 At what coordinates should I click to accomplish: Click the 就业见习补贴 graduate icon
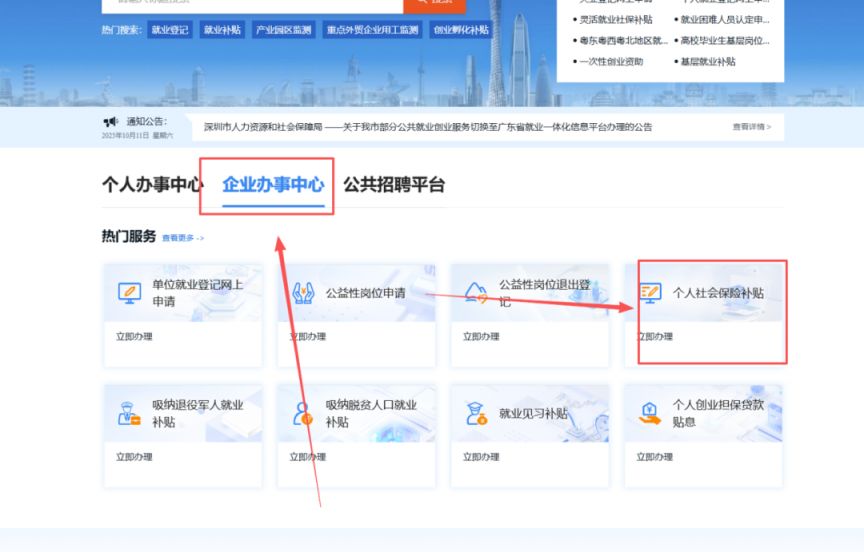coord(477,414)
